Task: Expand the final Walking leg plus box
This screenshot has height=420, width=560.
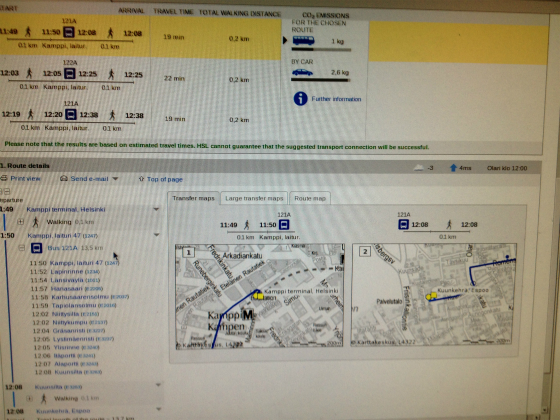Action: tap(30, 398)
